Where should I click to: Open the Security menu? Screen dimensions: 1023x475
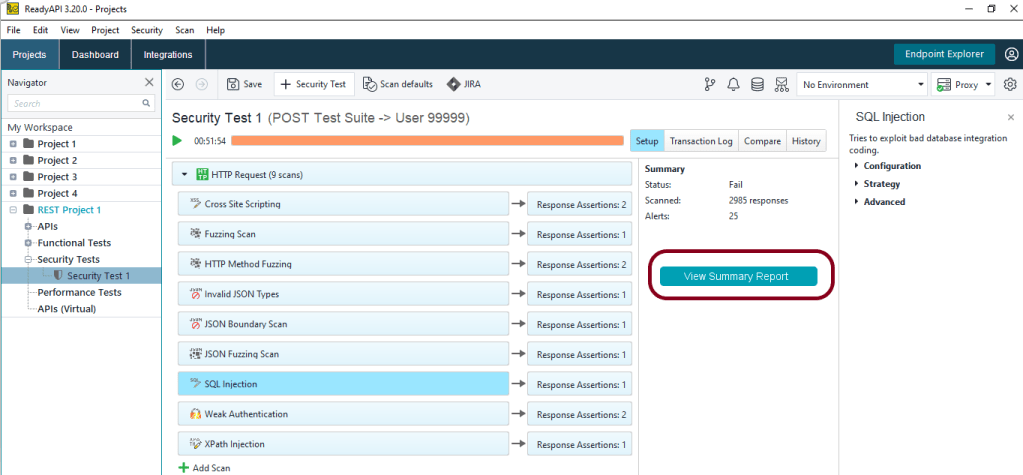coord(147,30)
